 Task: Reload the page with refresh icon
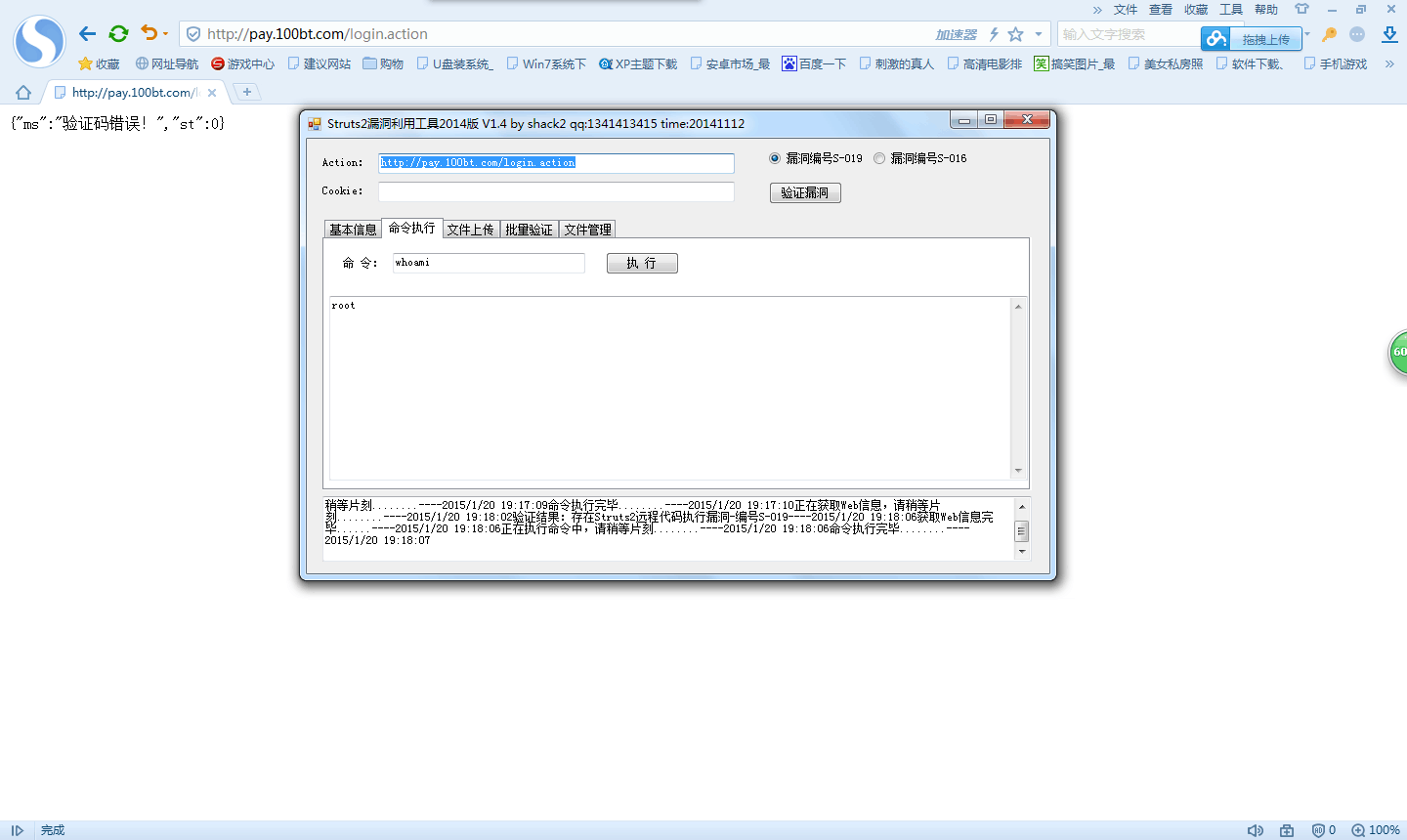pos(118,34)
